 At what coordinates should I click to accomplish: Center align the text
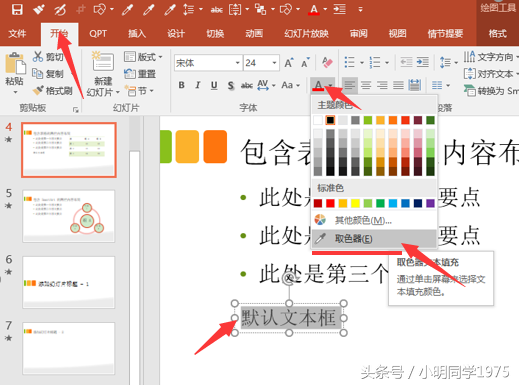[366, 85]
